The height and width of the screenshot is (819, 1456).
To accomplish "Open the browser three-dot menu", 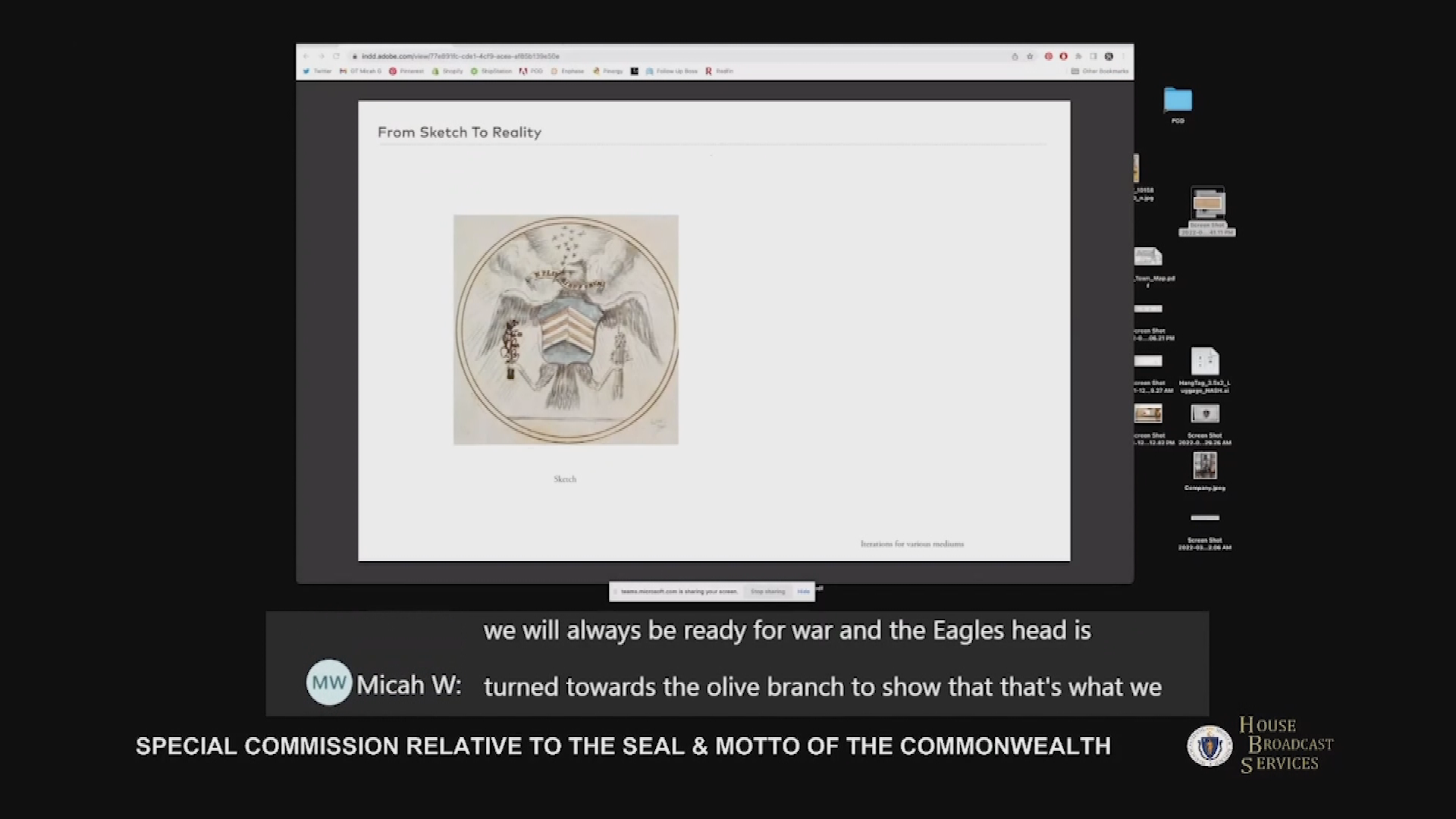I will click(x=1123, y=56).
